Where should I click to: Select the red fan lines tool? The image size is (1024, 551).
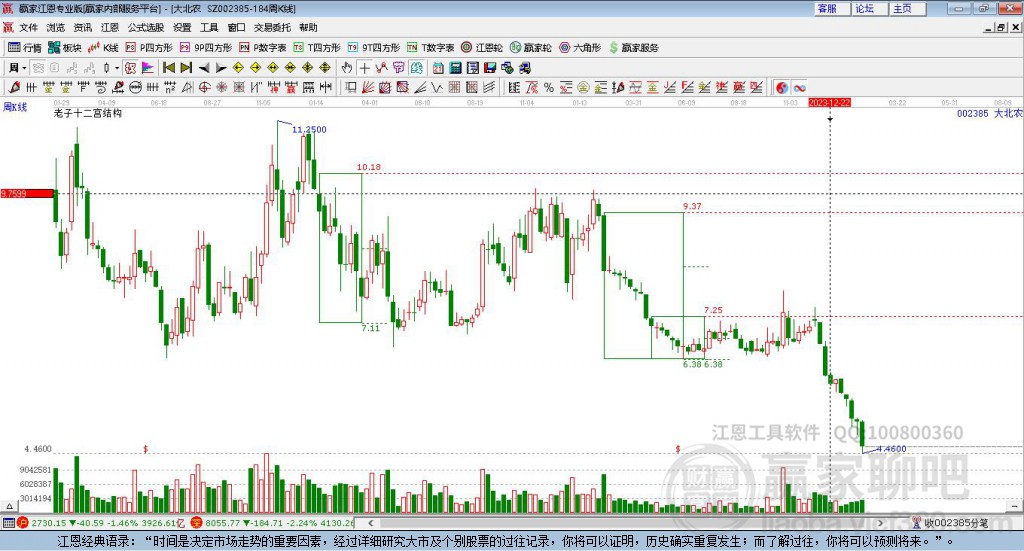pos(368,87)
